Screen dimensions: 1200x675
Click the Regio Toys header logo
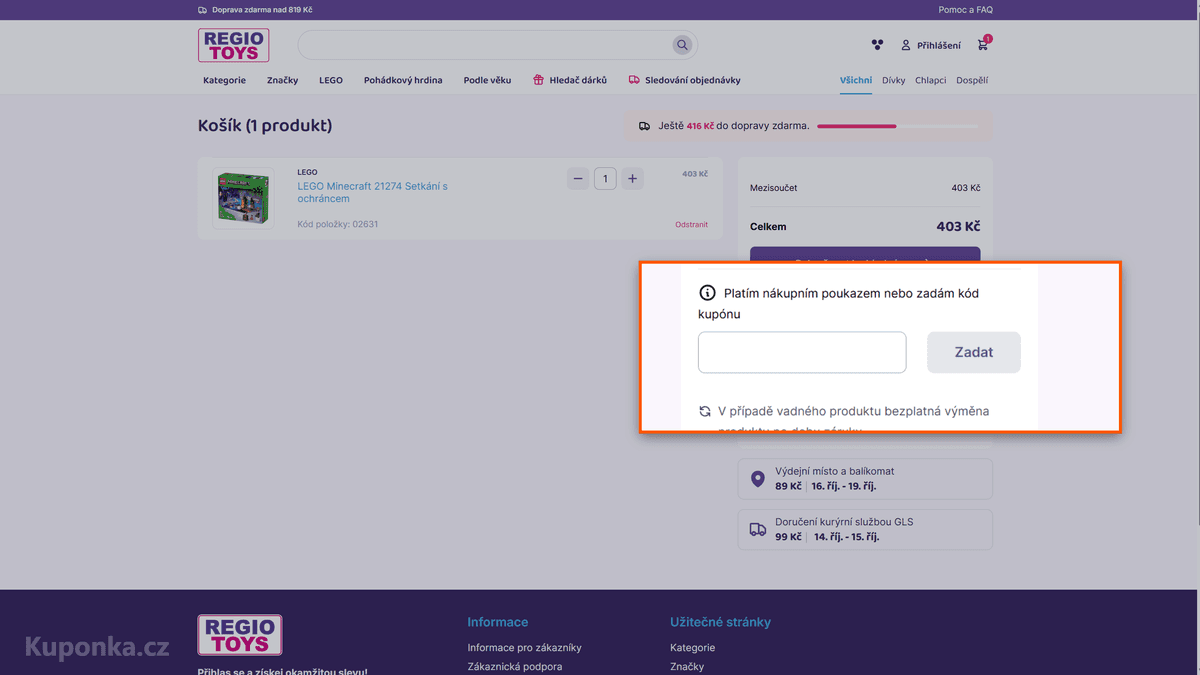click(x=233, y=45)
